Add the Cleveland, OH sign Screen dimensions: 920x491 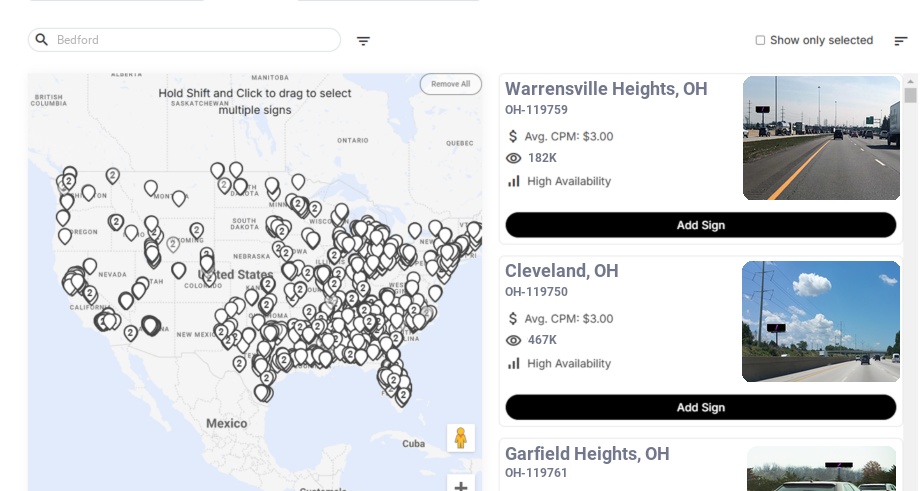coord(700,407)
